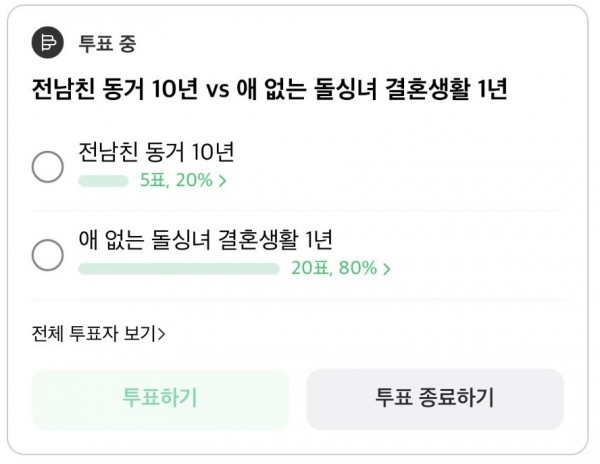Select the 애 없는 돌싱녀 결혼생활 1년 radio button
600x464 pixels.
pyautogui.click(x=48, y=254)
